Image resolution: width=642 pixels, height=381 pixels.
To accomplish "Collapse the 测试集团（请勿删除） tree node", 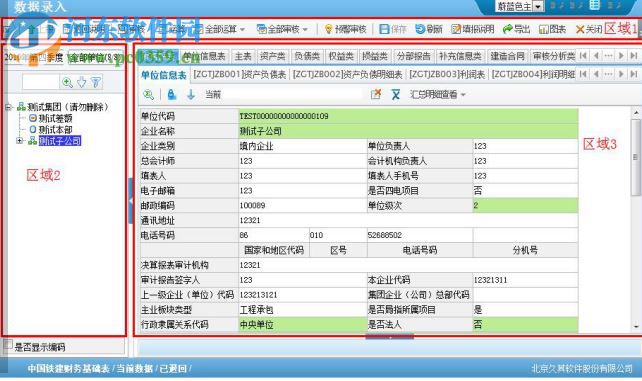I will point(8,107).
